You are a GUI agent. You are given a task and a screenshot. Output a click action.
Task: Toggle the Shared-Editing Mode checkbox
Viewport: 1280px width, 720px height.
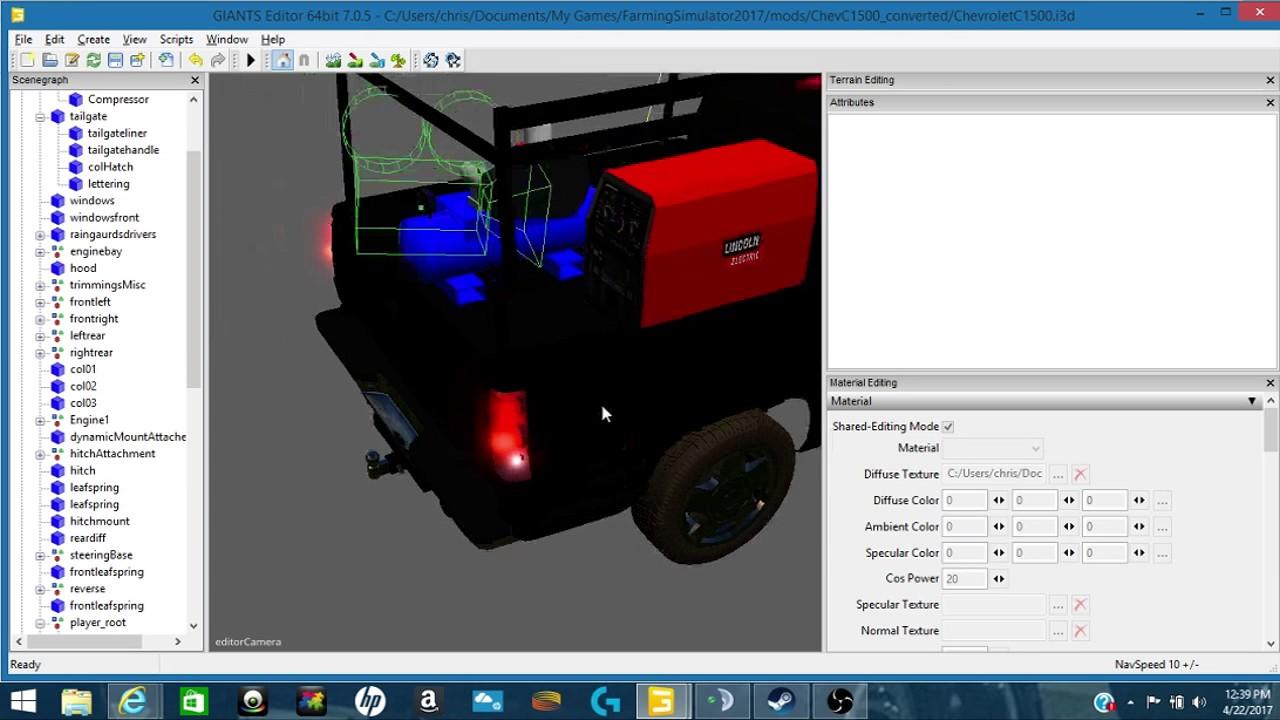click(x=948, y=427)
